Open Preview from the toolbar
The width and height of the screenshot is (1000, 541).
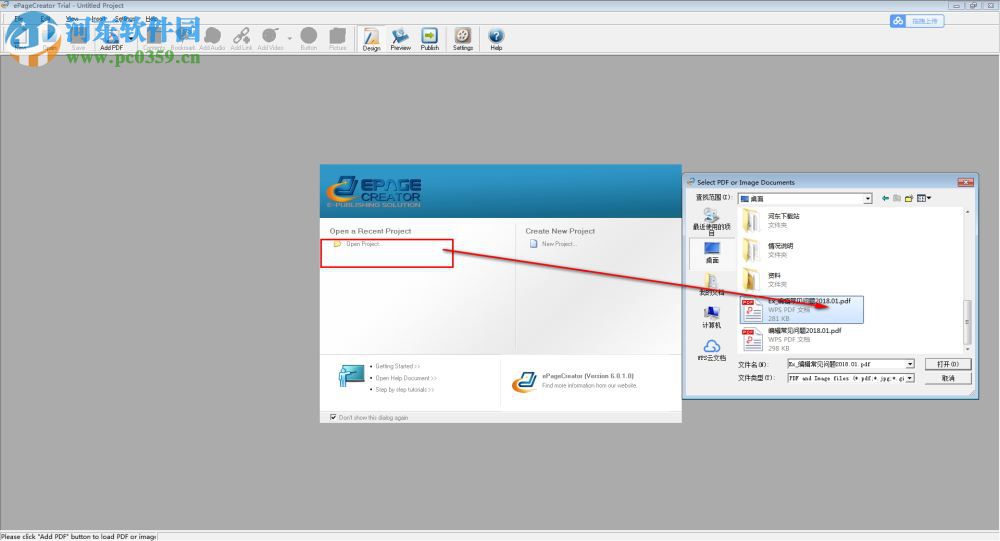(401, 40)
